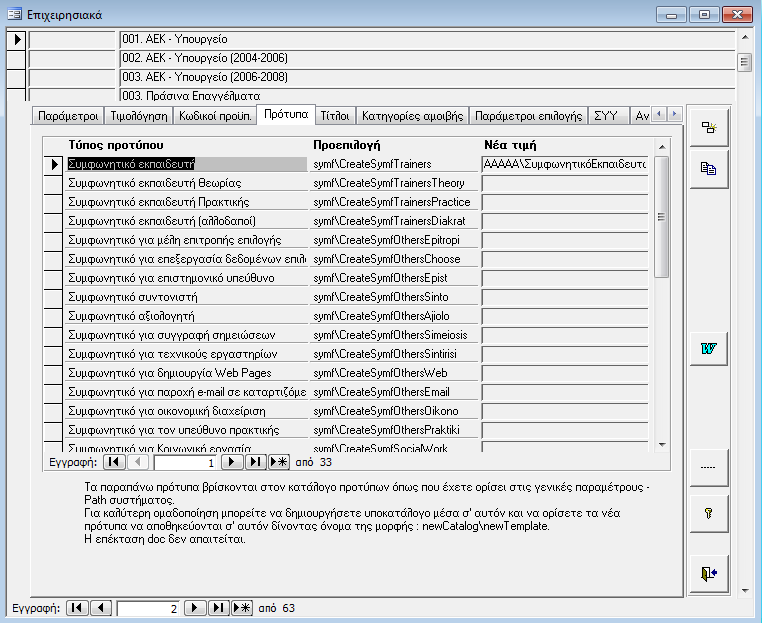Go to previous record in bottom outer navigator

(101, 608)
